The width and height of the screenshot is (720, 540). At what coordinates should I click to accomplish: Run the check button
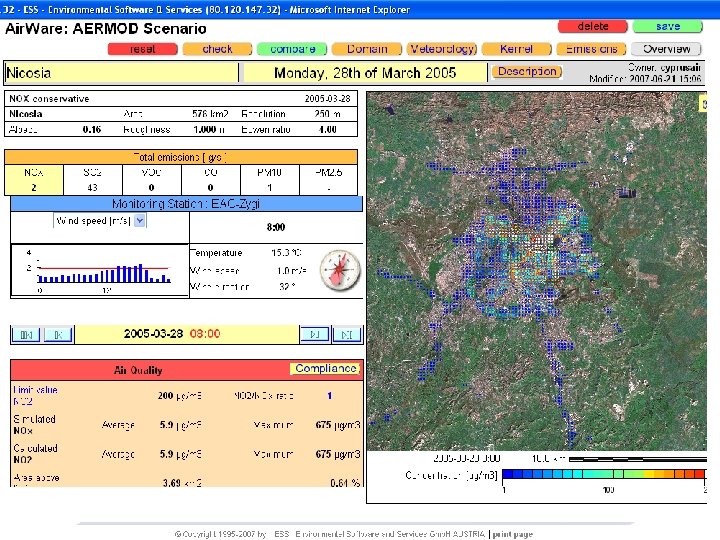217,49
